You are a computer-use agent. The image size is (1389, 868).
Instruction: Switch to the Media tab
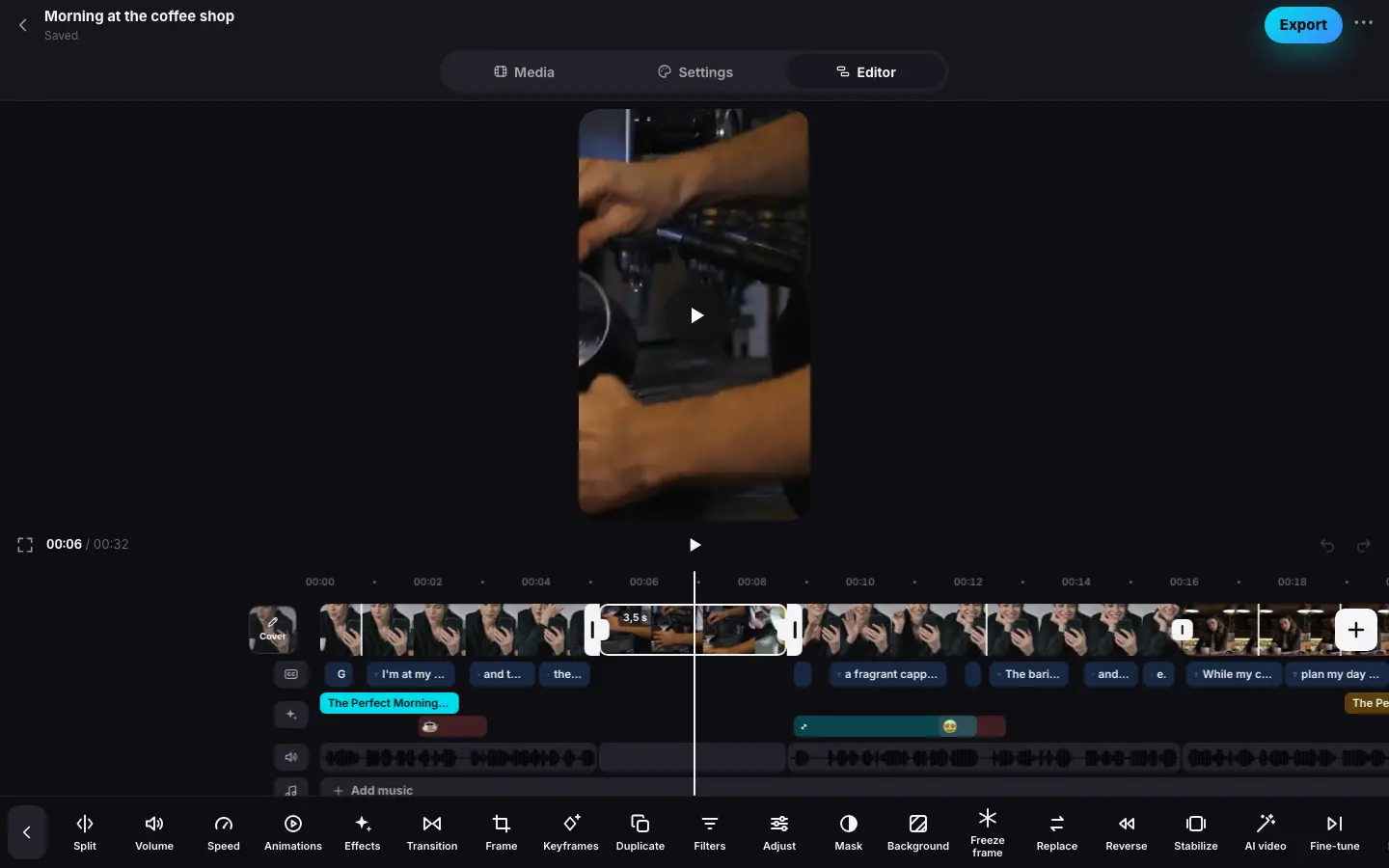[x=524, y=72]
